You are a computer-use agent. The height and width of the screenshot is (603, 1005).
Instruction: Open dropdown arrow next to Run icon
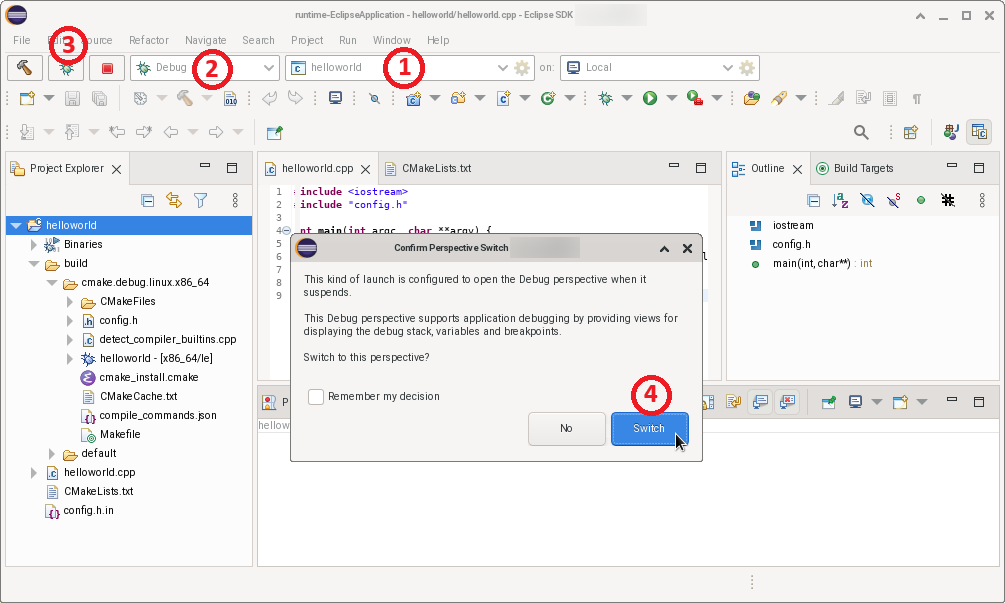tap(672, 98)
